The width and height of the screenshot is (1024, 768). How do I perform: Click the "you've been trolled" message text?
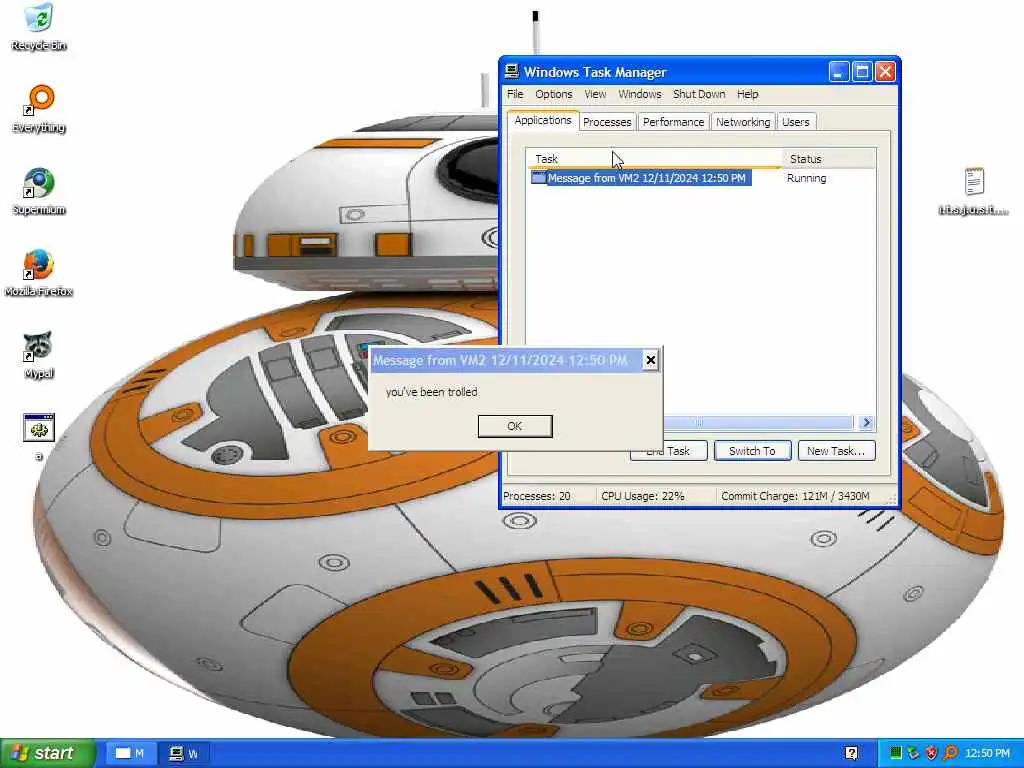point(432,392)
